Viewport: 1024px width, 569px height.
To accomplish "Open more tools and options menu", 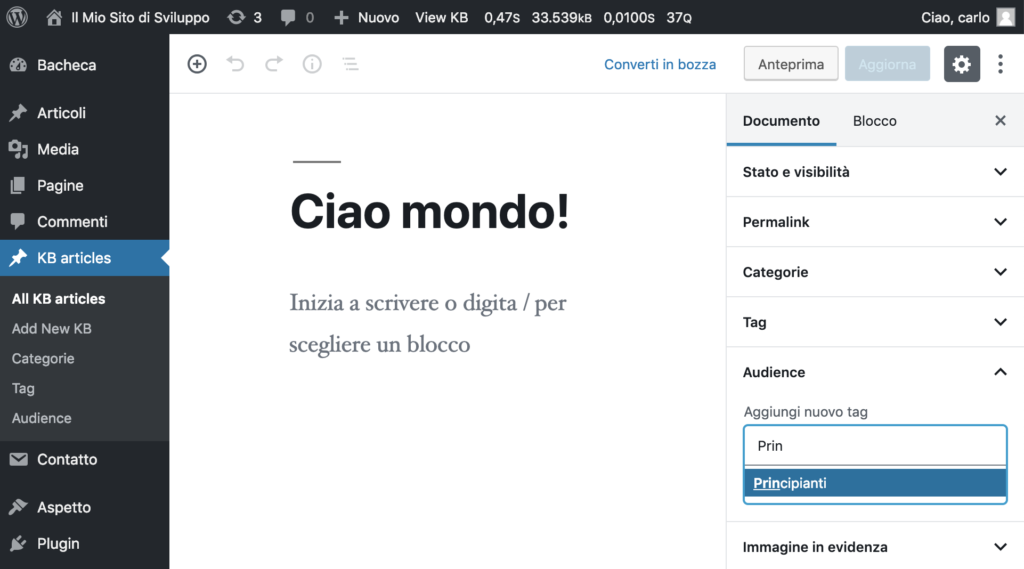I will pyautogui.click(x=1000, y=64).
